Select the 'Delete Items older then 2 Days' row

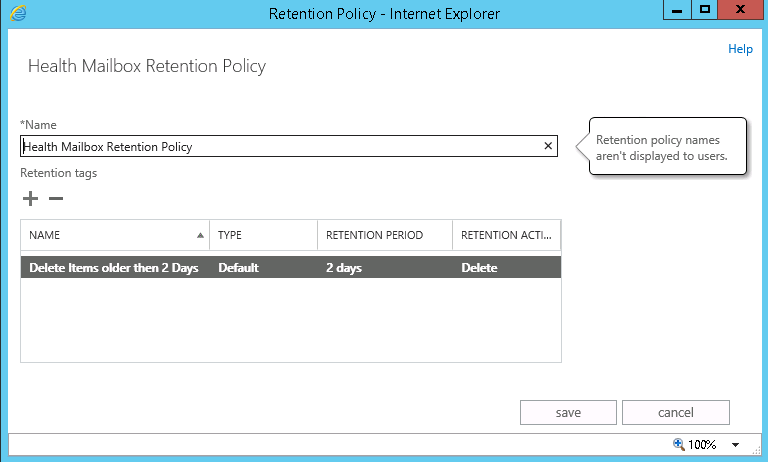[291, 267]
